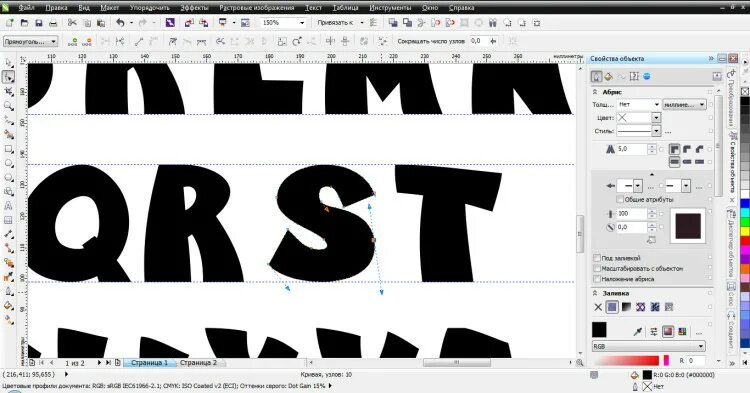Image resolution: width=750 pixels, height=393 pixels.
Task: Select the Ellipse tool in toolbox
Action: [x=9, y=164]
